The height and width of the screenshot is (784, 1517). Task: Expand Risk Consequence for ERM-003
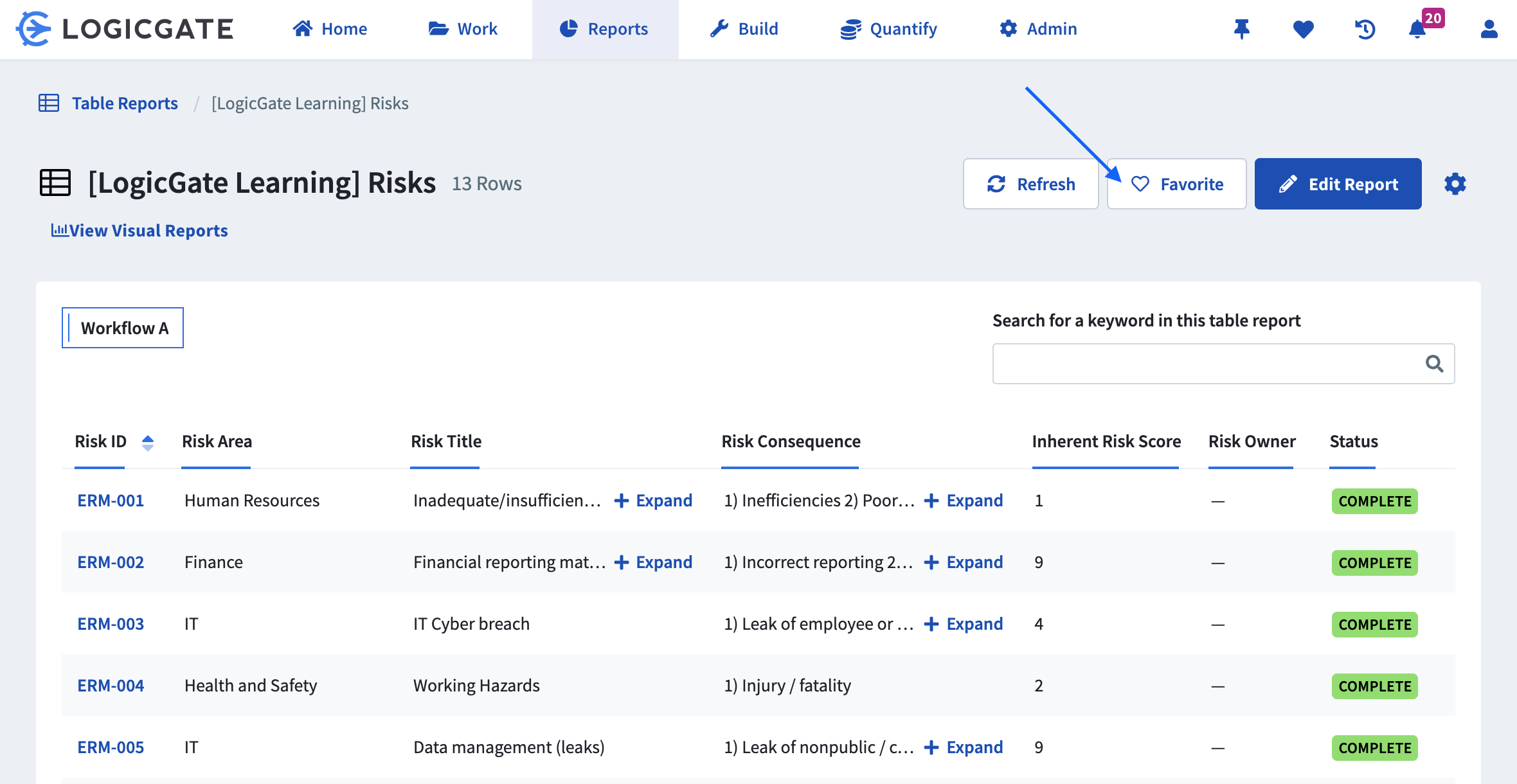[x=964, y=624]
